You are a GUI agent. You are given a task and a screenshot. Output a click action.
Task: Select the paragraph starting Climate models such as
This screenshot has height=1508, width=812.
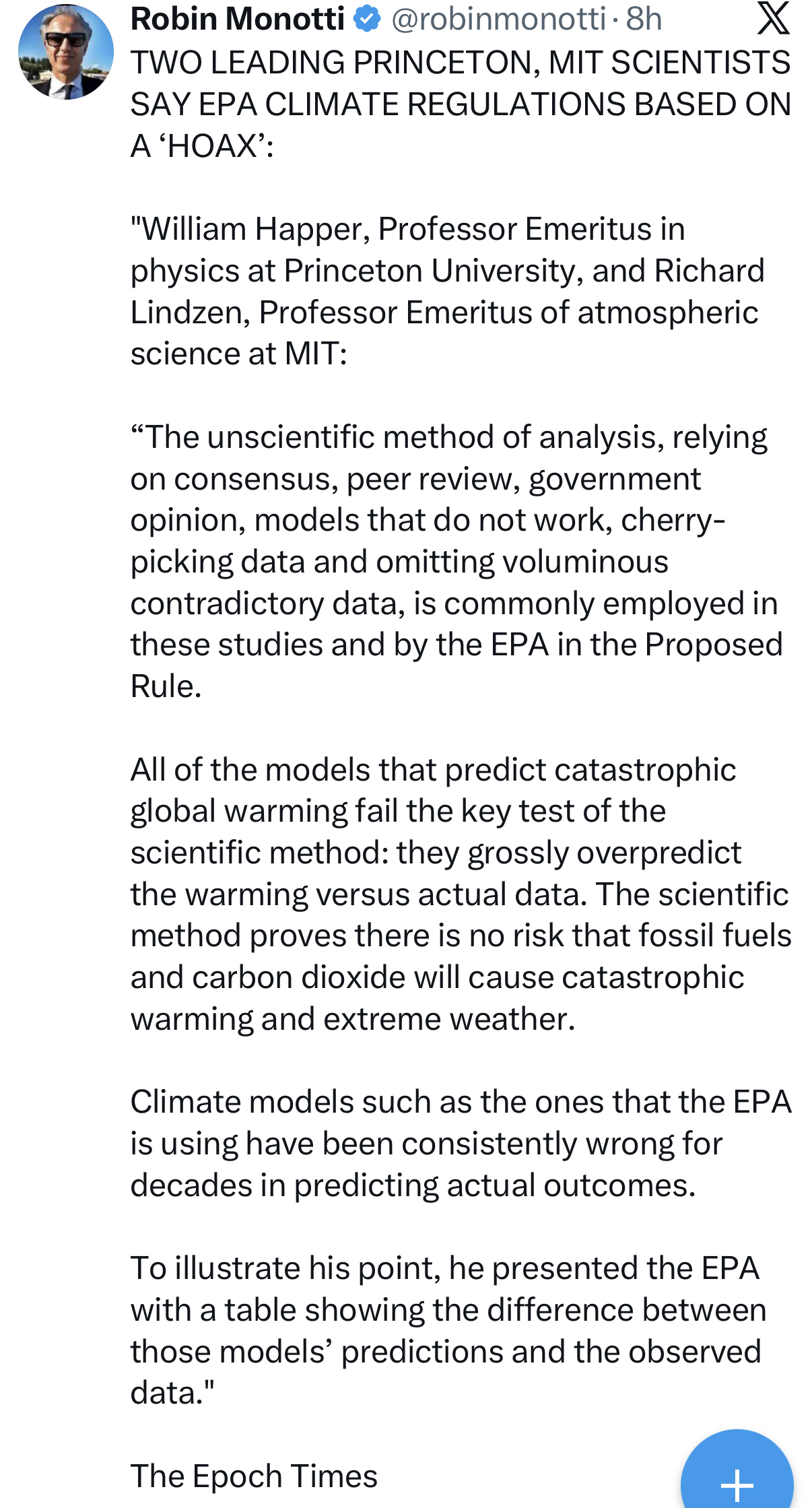(x=461, y=1144)
